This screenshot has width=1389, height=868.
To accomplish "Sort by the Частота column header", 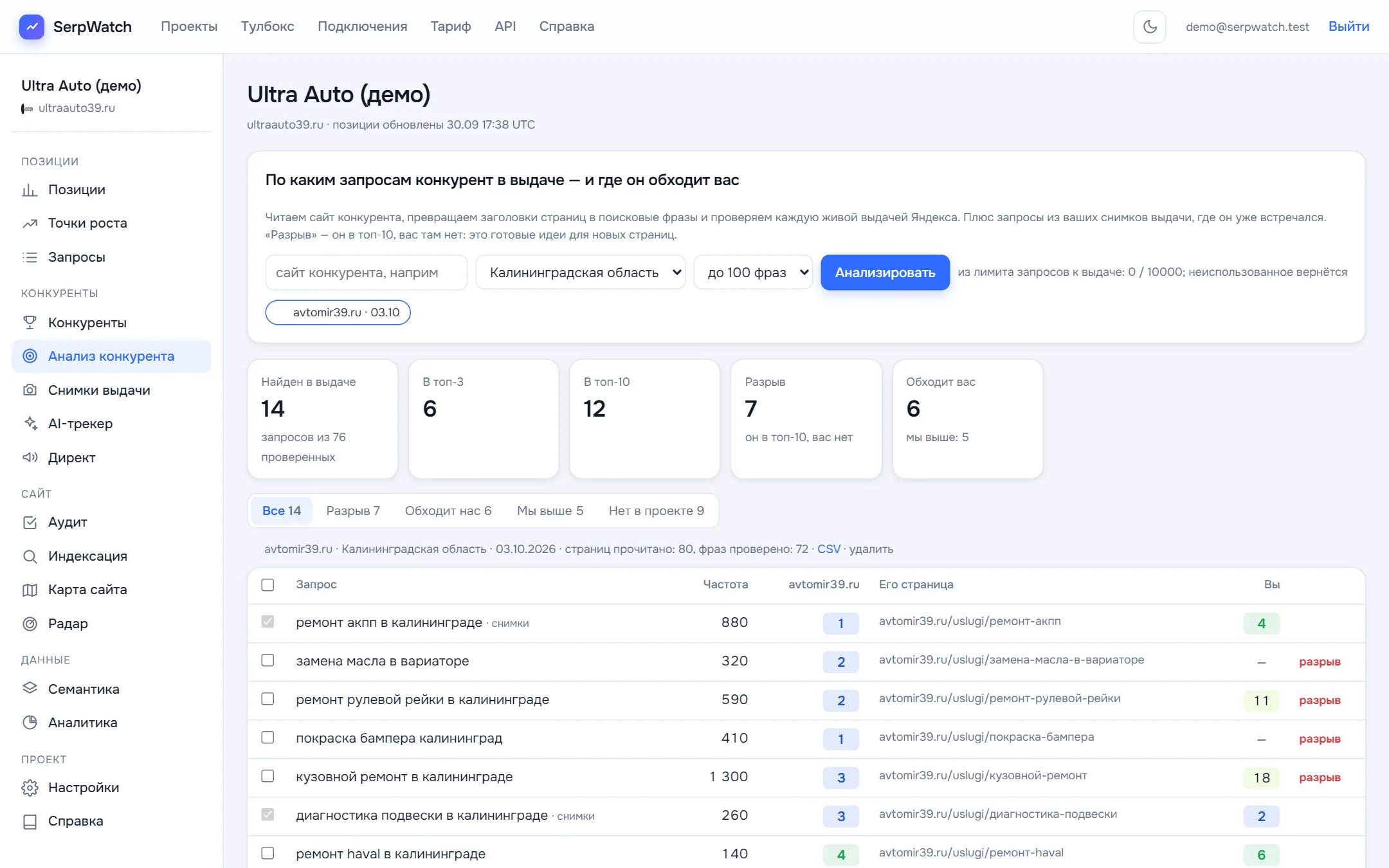I will 725,584.
